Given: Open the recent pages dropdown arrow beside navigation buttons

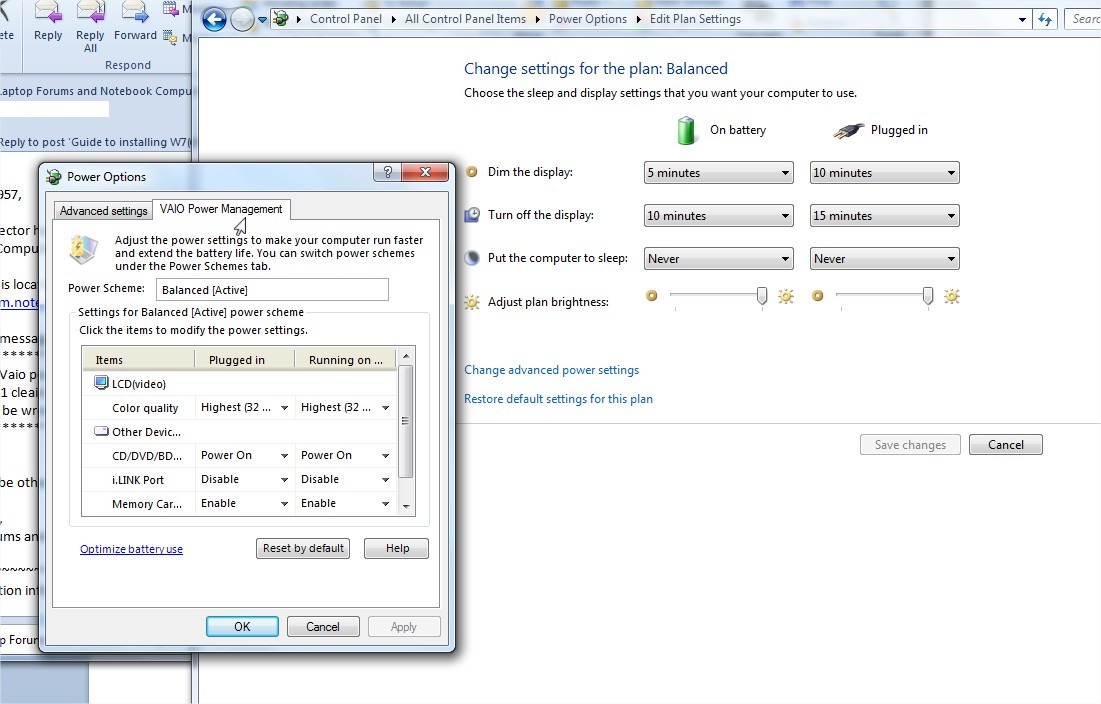Looking at the screenshot, I should coord(263,20).
